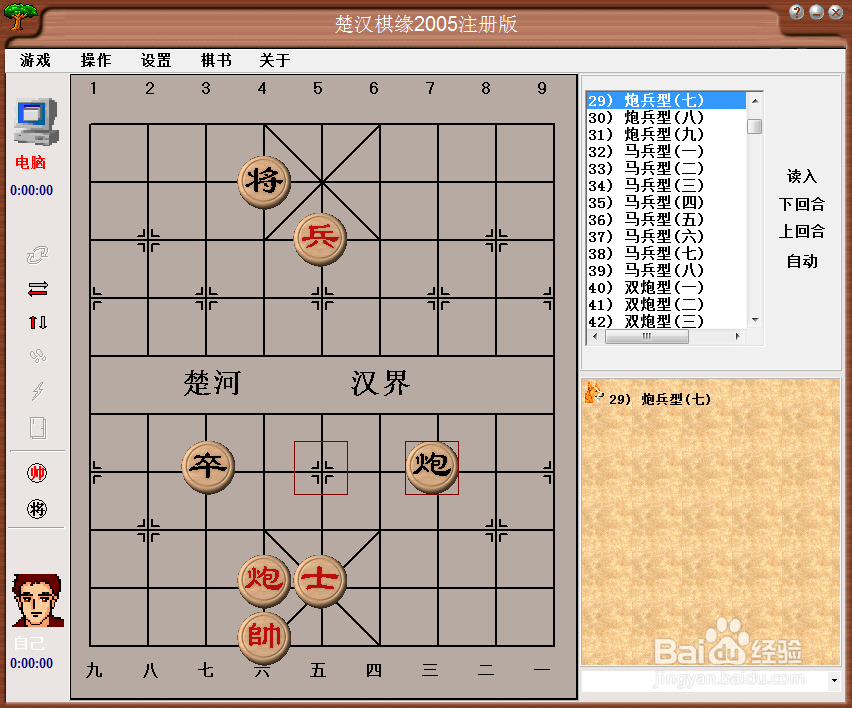Toggle the black 将 side control
852x708 pixels.
coord(37,510)
